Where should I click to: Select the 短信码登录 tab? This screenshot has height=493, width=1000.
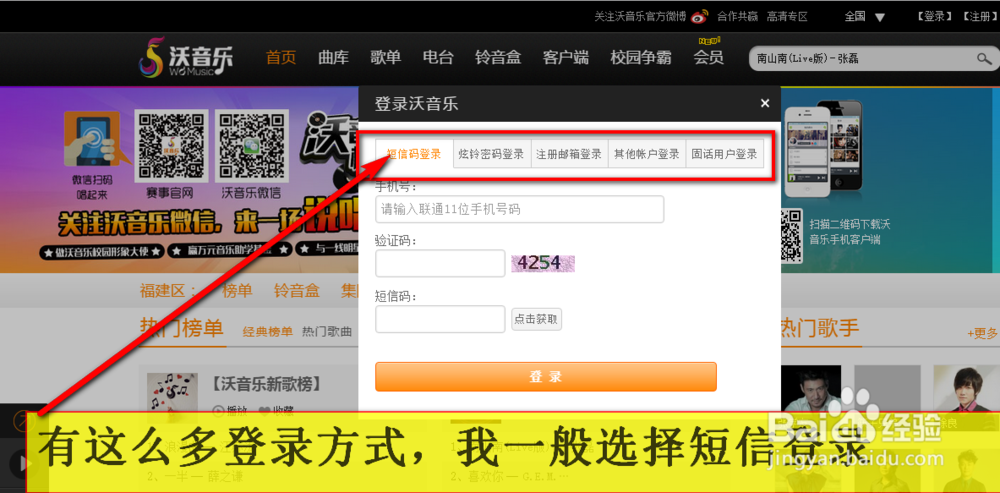tap(414, 154)
